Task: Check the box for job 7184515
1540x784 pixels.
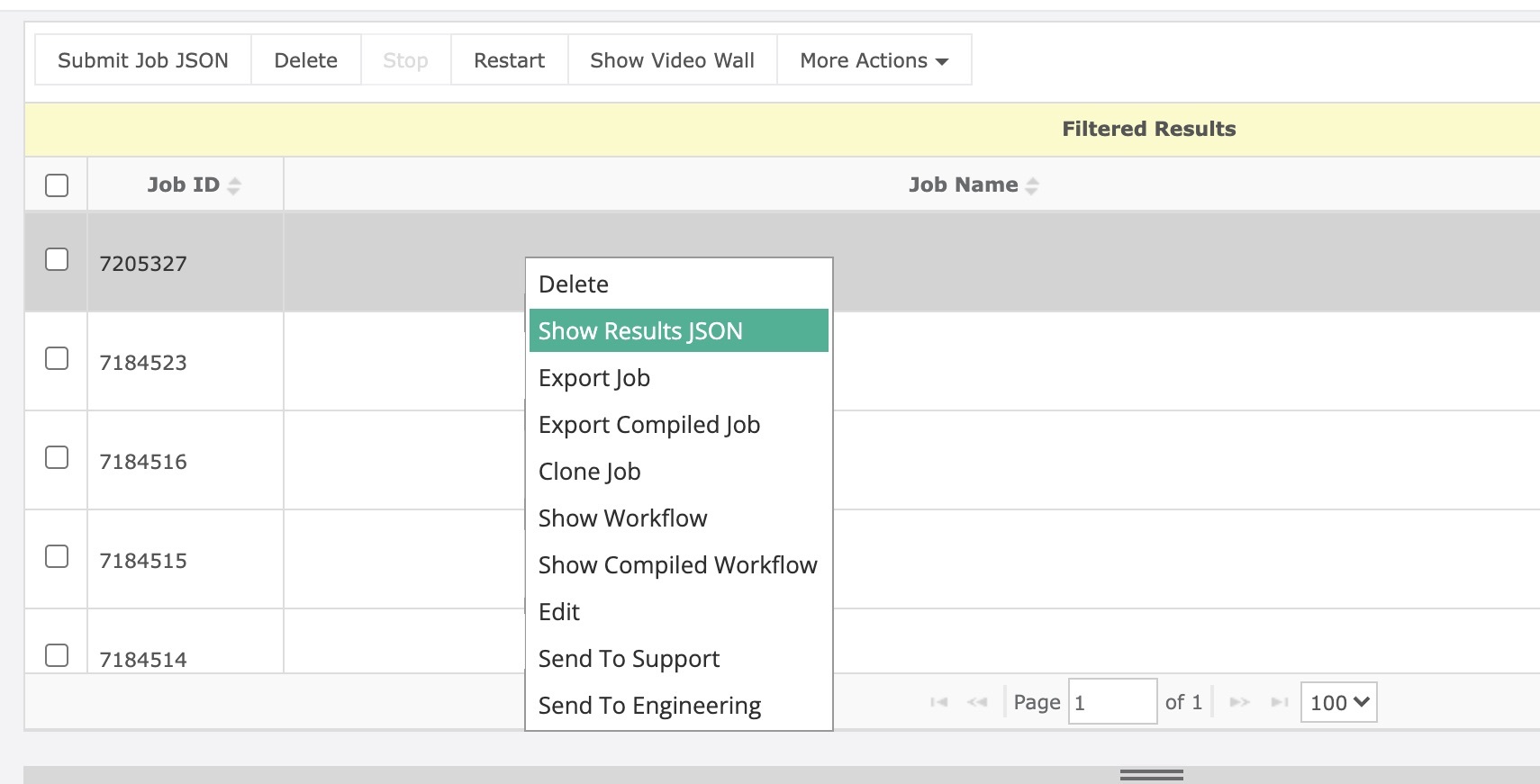Action: [x=57, y=556]
